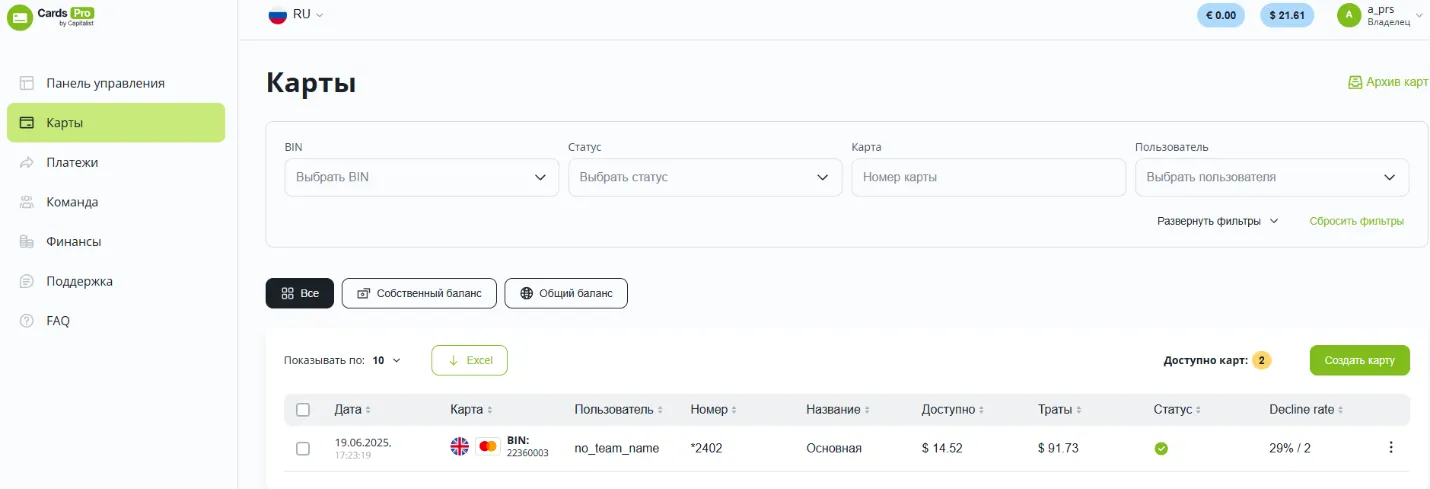Screen dimensions: 1430x489
Task: Click the € 0.00 balance badge
Action: coord(1221,15)
